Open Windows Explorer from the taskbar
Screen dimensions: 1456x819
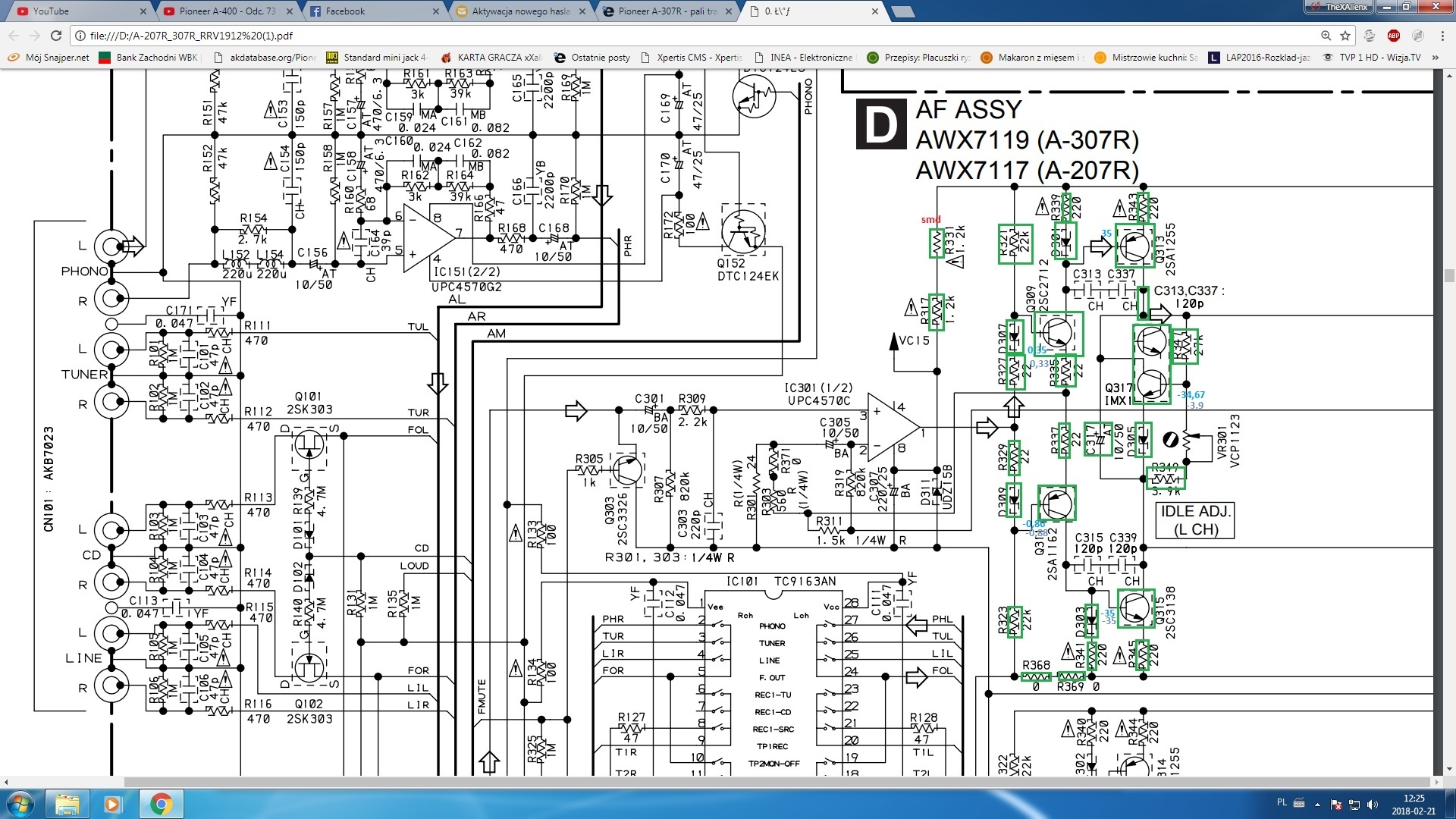click(x=67, y=804)
